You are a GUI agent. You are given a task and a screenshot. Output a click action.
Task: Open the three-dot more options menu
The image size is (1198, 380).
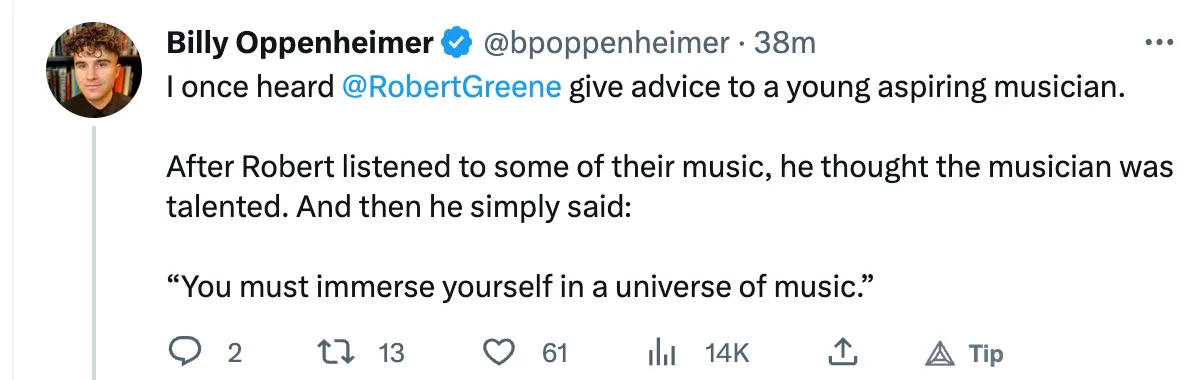coord(1158,42)
